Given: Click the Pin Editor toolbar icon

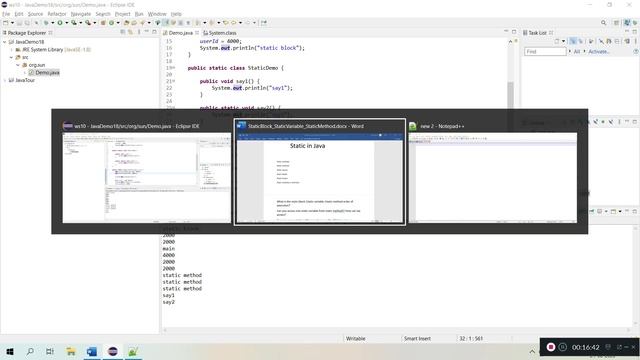Looking at the screenshot, I should tap(264, 23).
